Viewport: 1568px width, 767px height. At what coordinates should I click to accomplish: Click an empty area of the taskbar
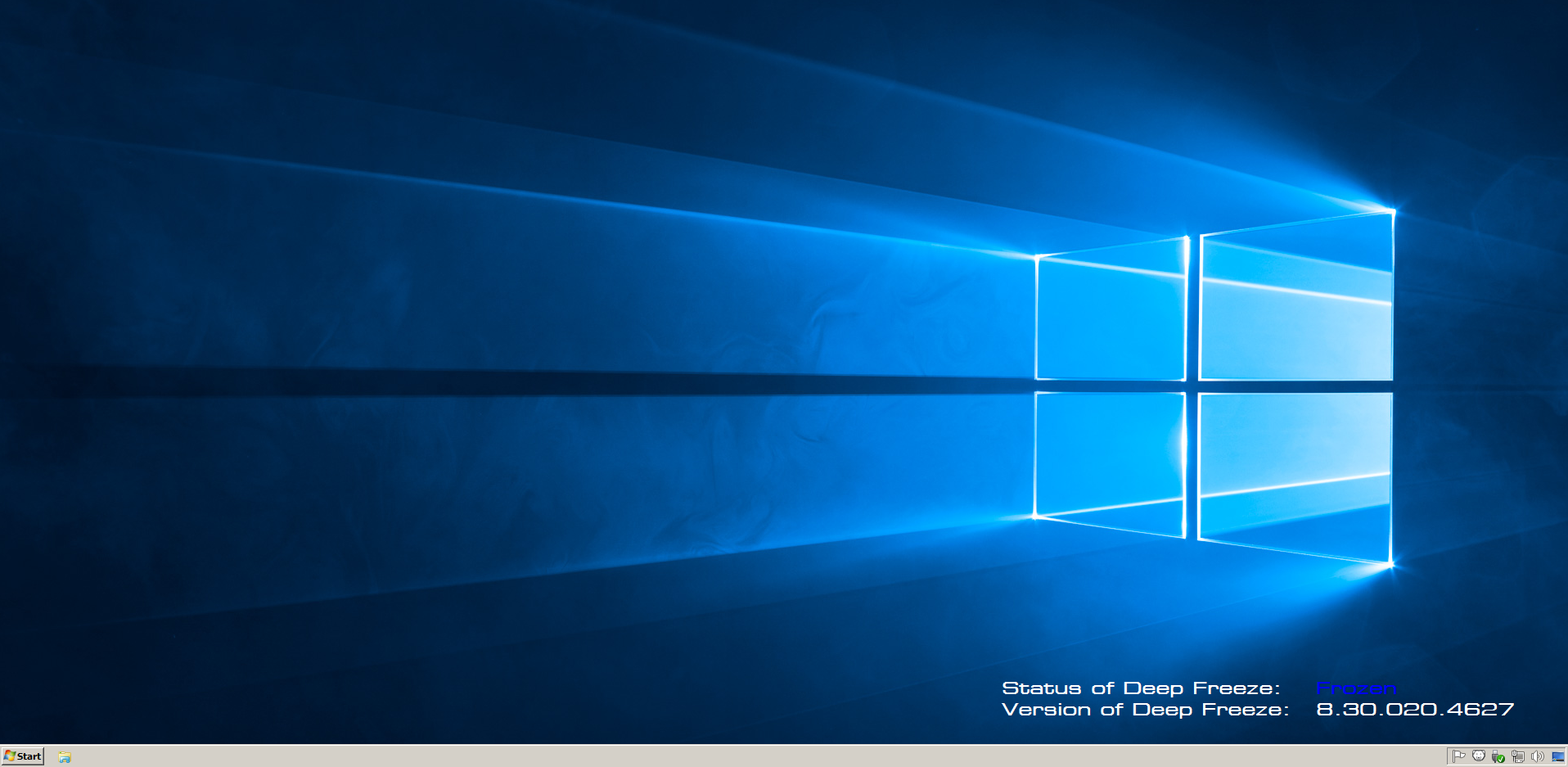737,756
